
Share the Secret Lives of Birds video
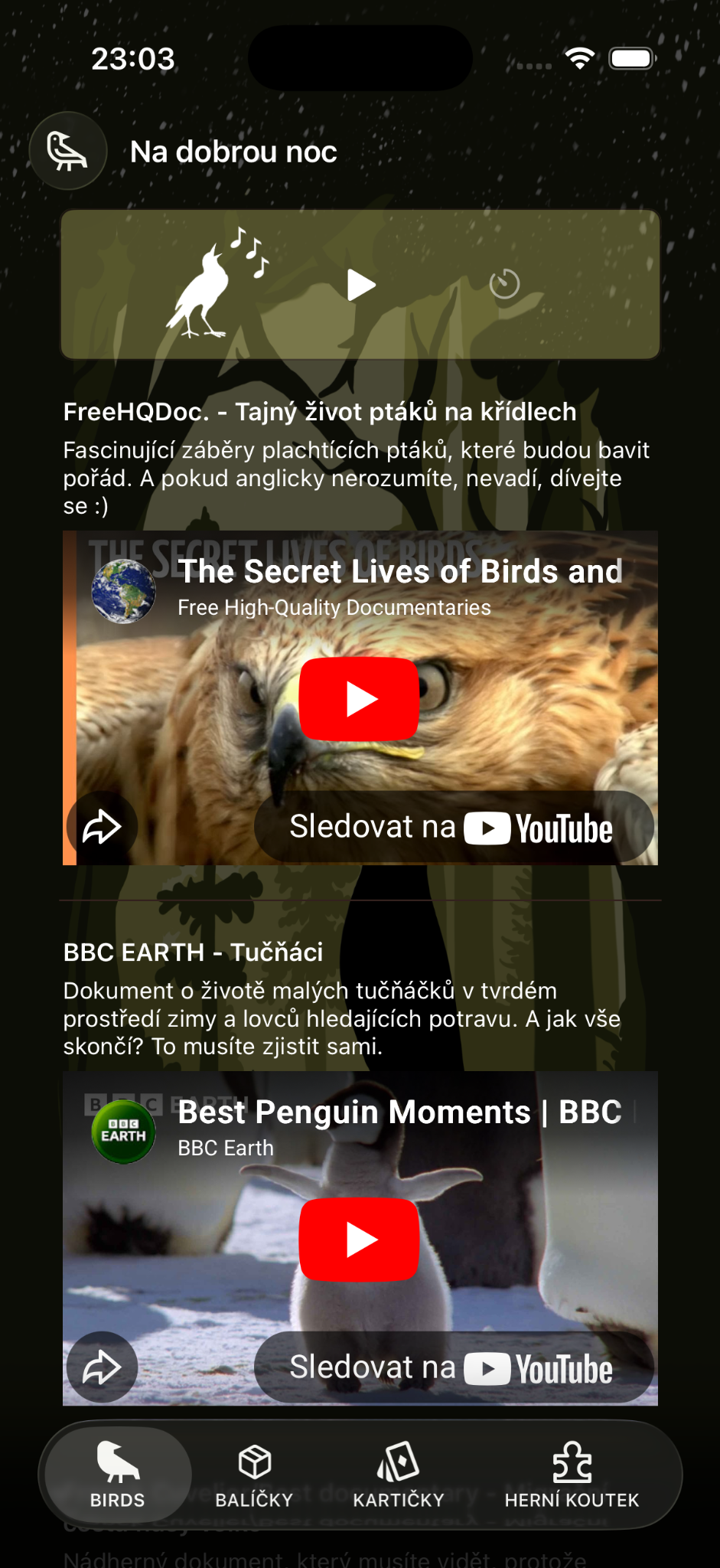point(102,827)
